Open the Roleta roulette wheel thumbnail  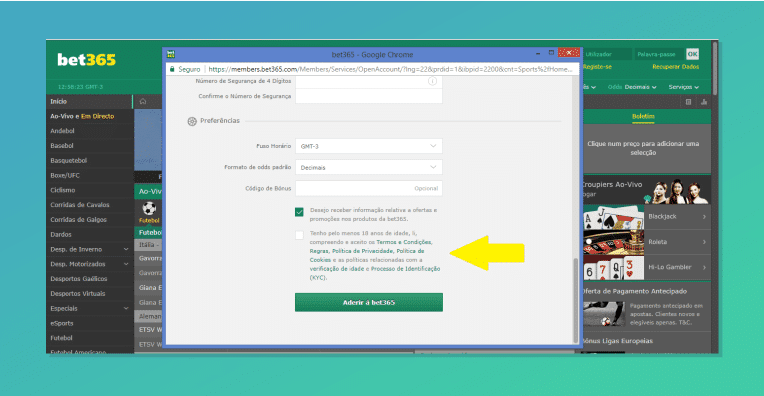pyautogui.click(x=613, y=243)
